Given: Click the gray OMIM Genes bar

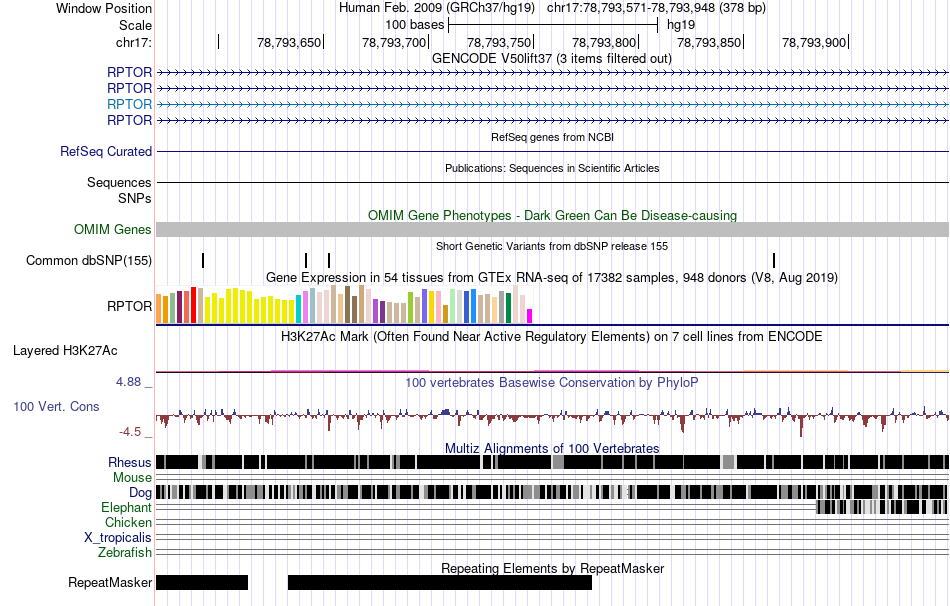Looking at the screenshot, I should click(552, 229).
